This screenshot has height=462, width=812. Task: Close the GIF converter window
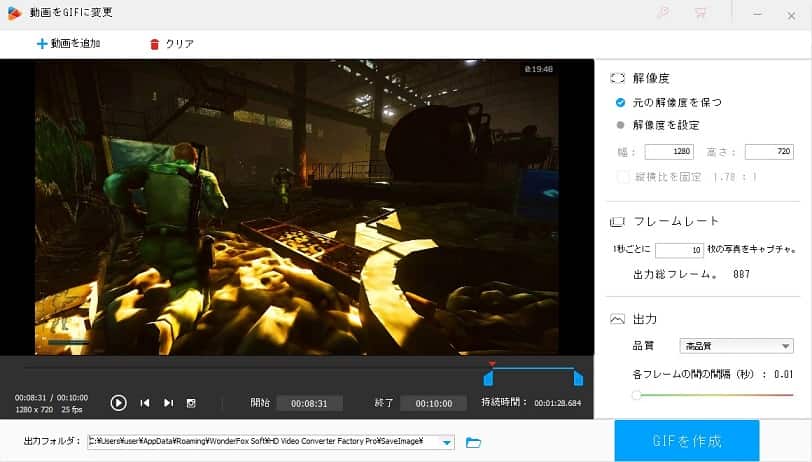point(791,16)
